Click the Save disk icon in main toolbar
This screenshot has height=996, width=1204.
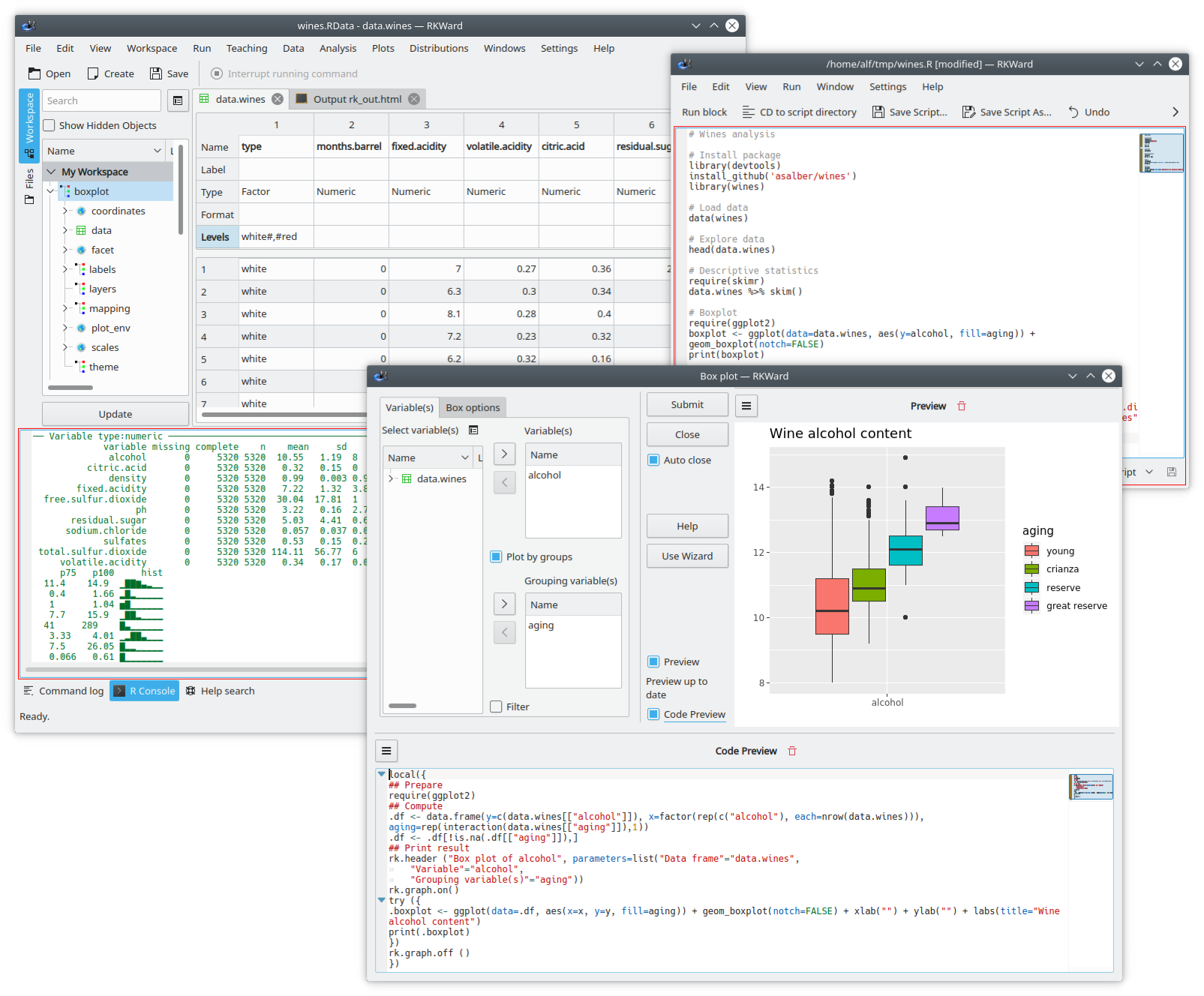[x=156, y=73]
